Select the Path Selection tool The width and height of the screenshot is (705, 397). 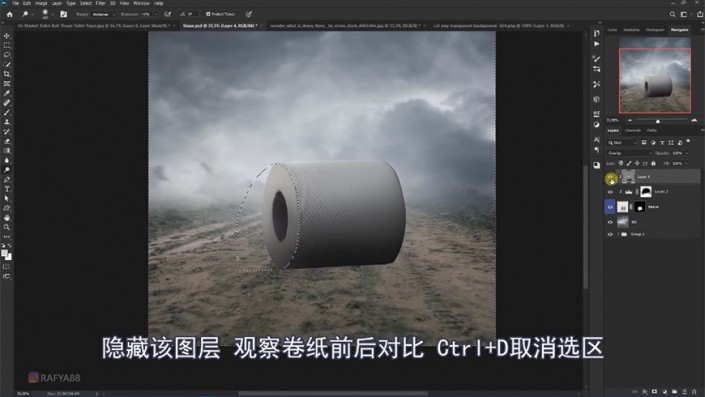(7, 198)
